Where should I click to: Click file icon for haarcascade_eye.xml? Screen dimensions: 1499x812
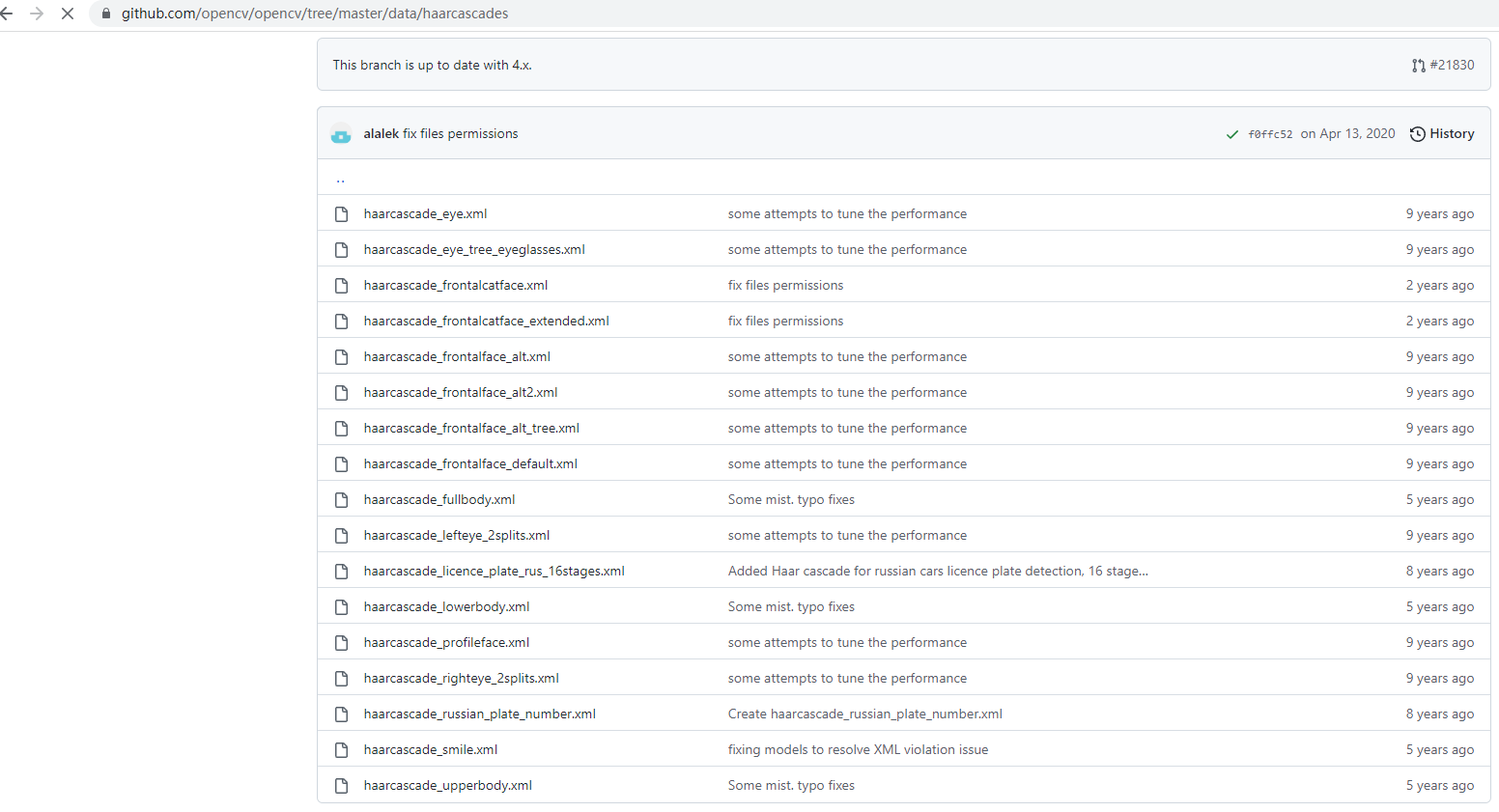(x=341, y=214)
